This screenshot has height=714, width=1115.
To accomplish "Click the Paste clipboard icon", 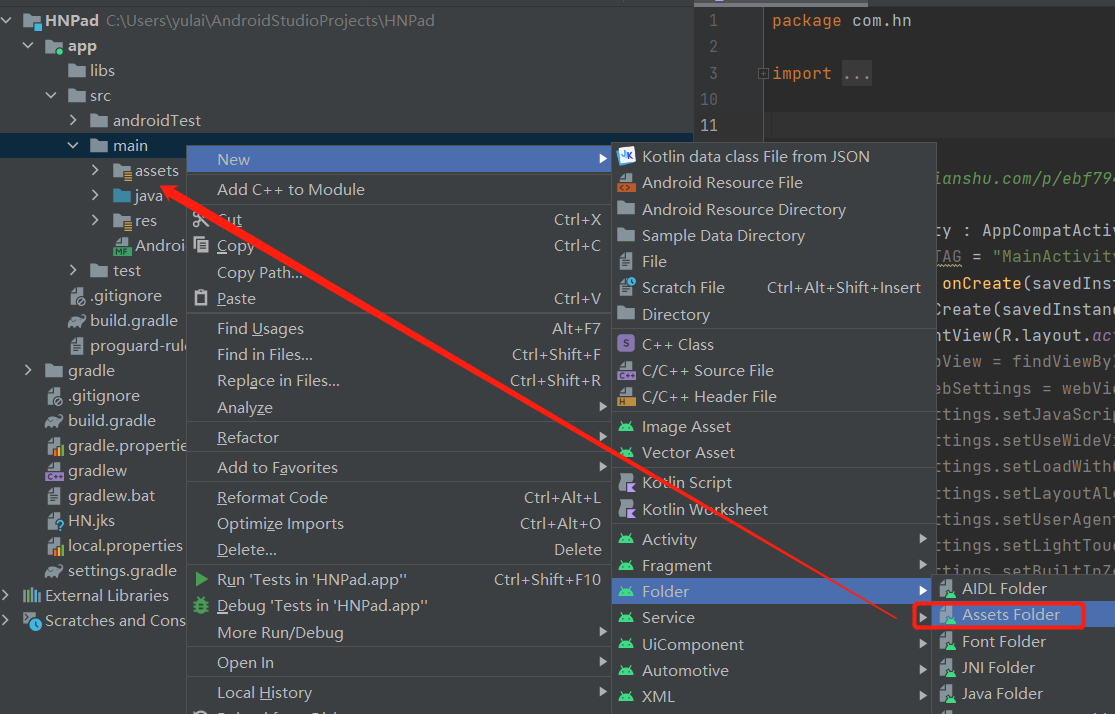I will click(202, 298).
